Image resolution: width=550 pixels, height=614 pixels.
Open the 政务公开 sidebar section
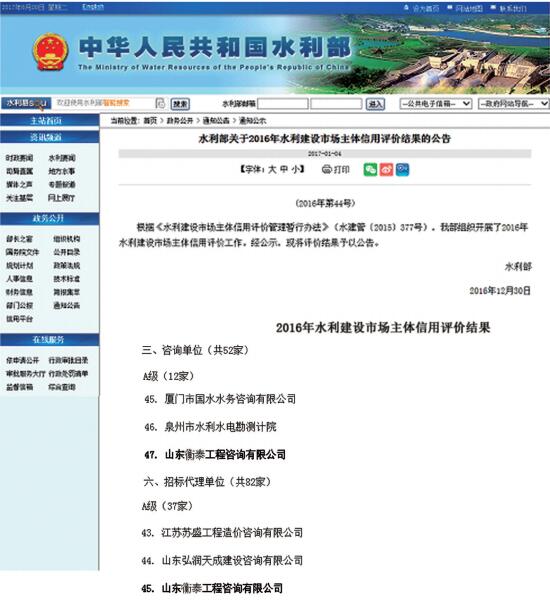pyautogui.click(x=49, y=219)
